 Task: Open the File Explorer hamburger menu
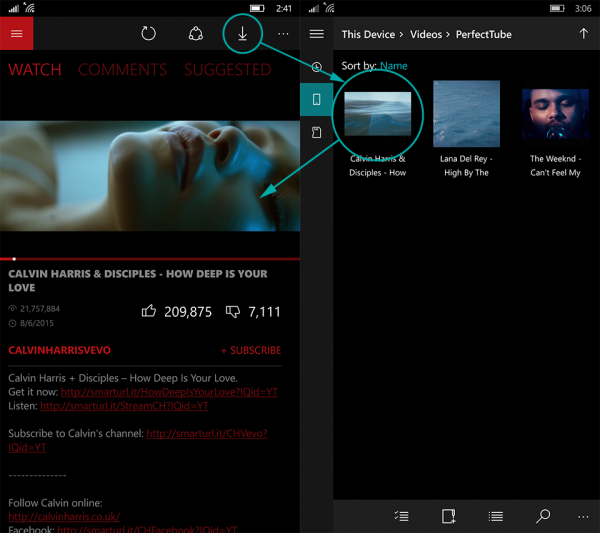coord(317,33)
